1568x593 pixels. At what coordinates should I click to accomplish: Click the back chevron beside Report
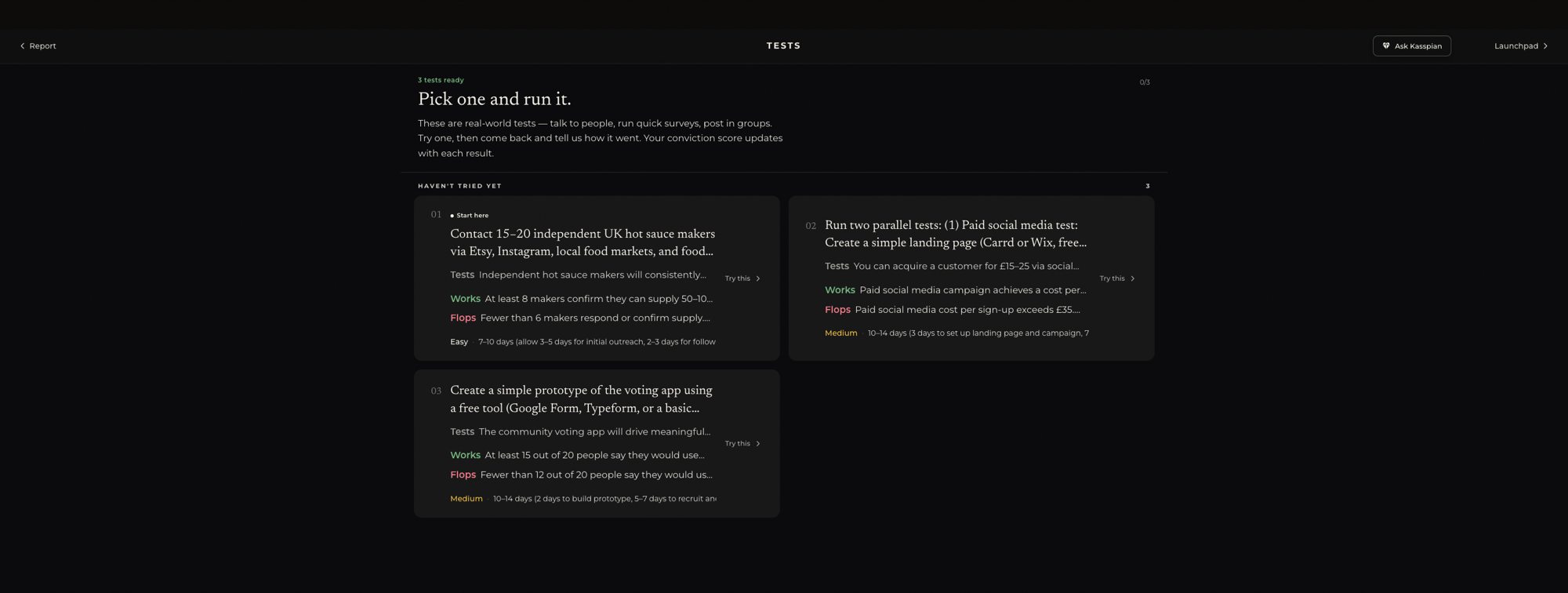coord(23,46)
